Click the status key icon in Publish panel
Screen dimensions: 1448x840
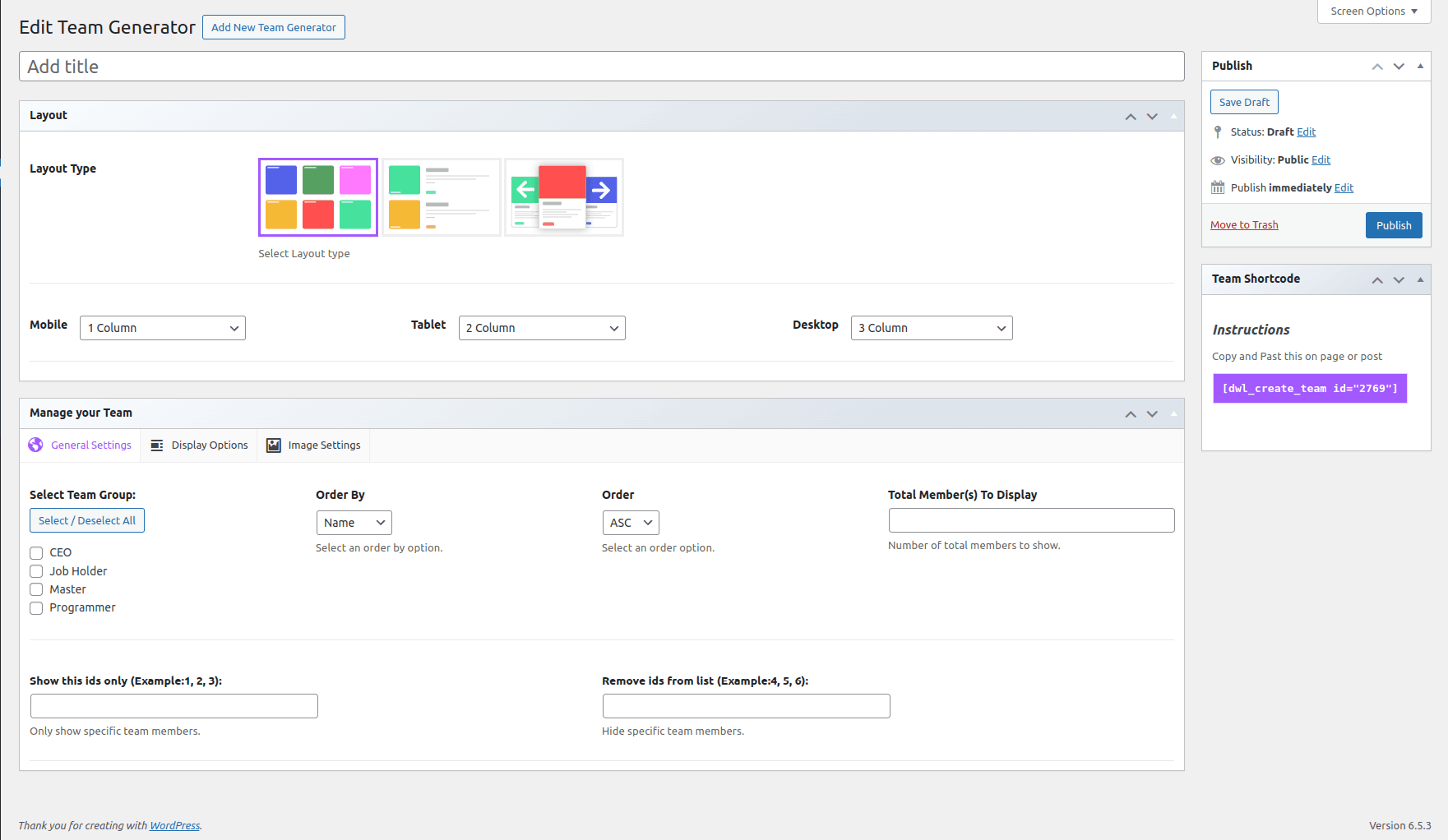pyautogui.click(x=1218, y=132)
